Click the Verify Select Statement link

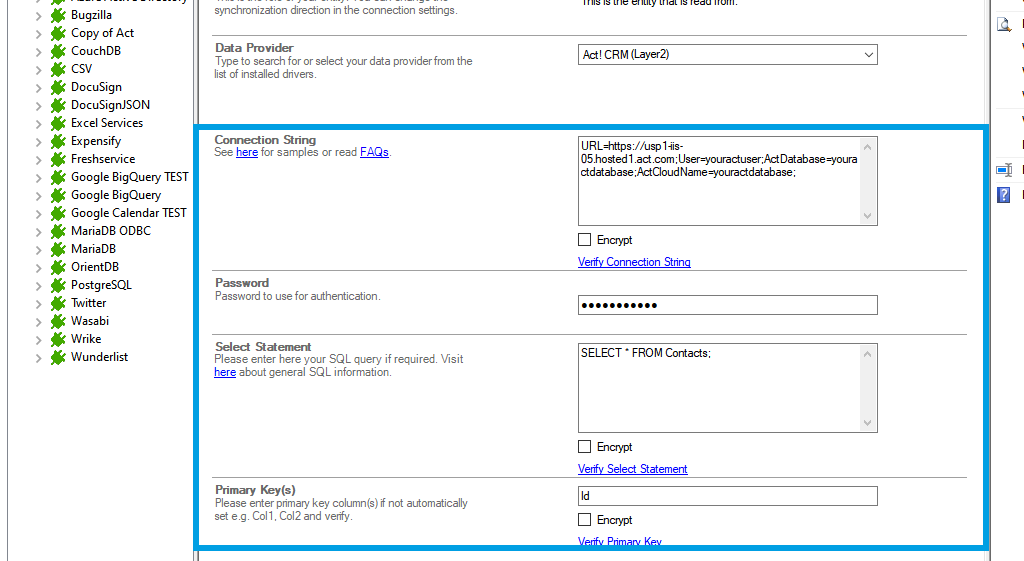tap(632, 469)
